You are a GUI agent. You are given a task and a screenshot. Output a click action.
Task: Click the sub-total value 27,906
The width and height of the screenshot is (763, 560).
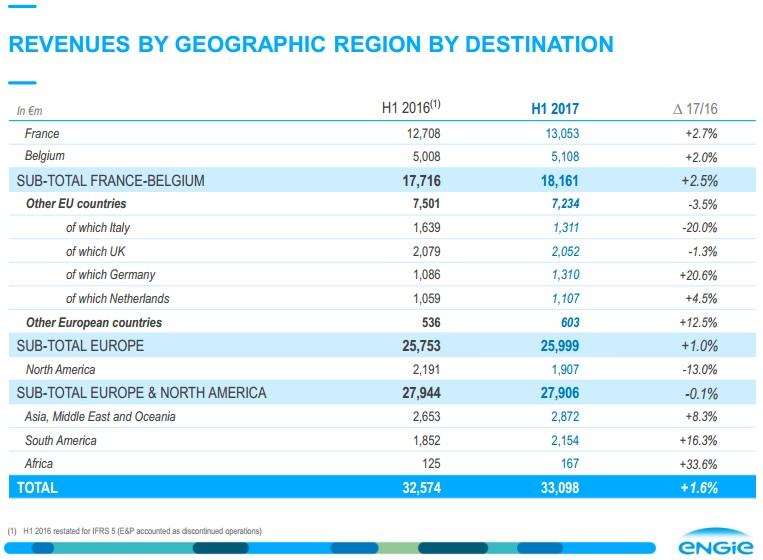(560, 393)
